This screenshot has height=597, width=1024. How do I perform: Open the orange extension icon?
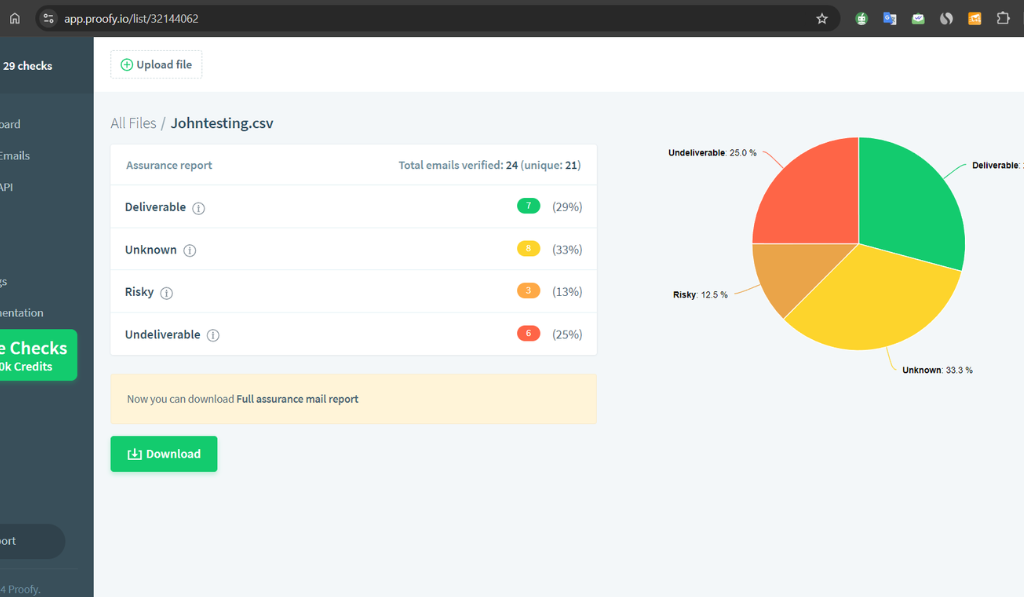point(974,18)
